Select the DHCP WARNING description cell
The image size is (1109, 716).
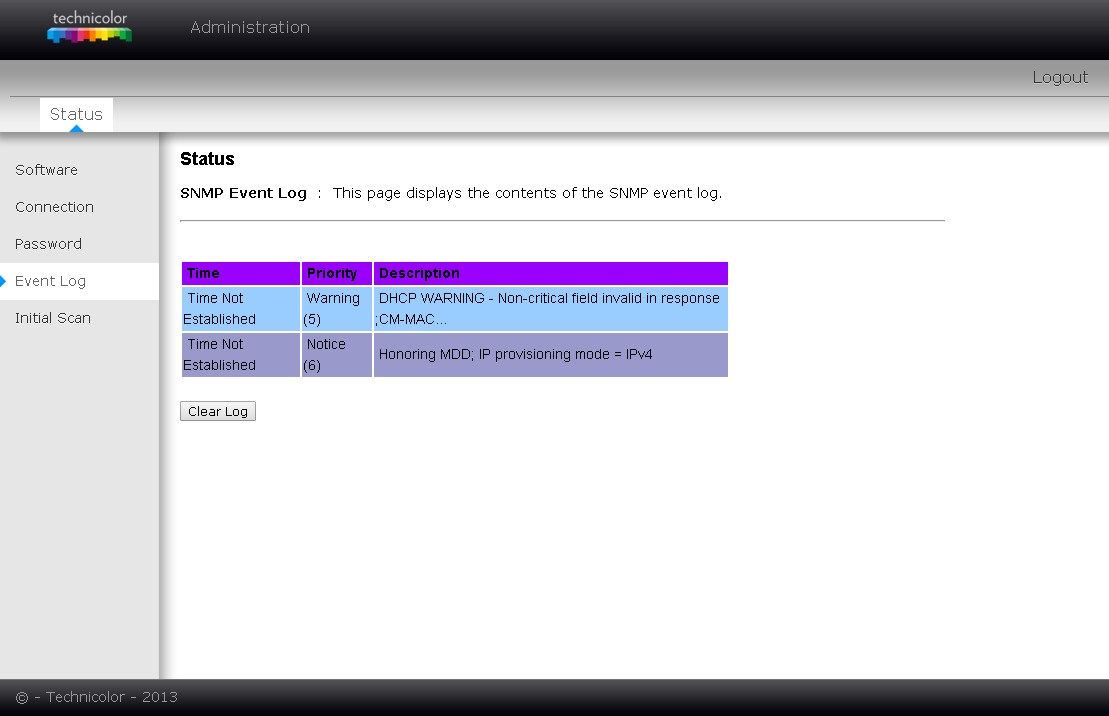[x=550, y=309]
